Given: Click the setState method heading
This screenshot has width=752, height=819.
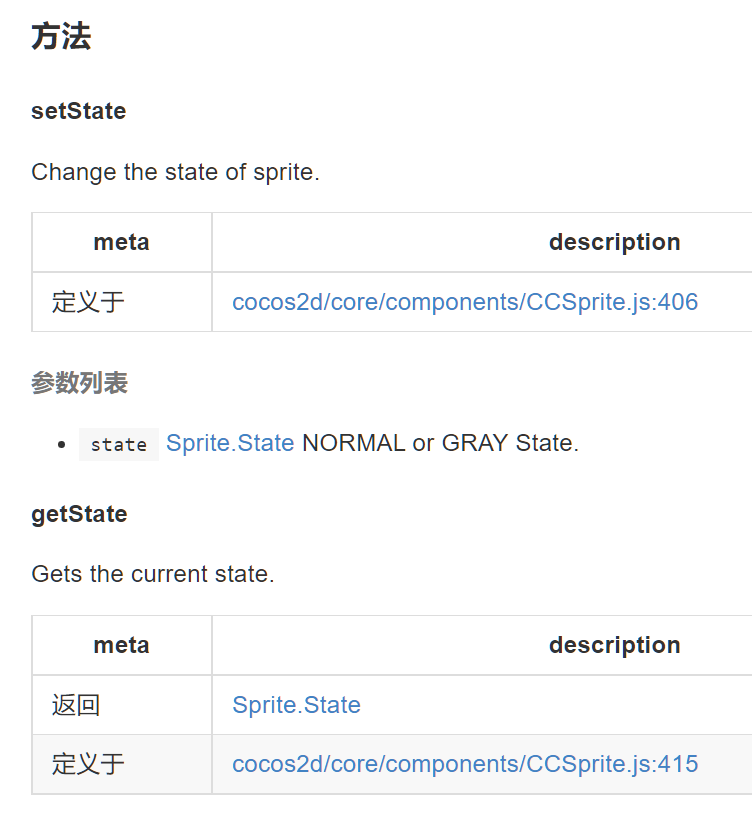Looking at the screenshot, I should click(x=79, y=111).
